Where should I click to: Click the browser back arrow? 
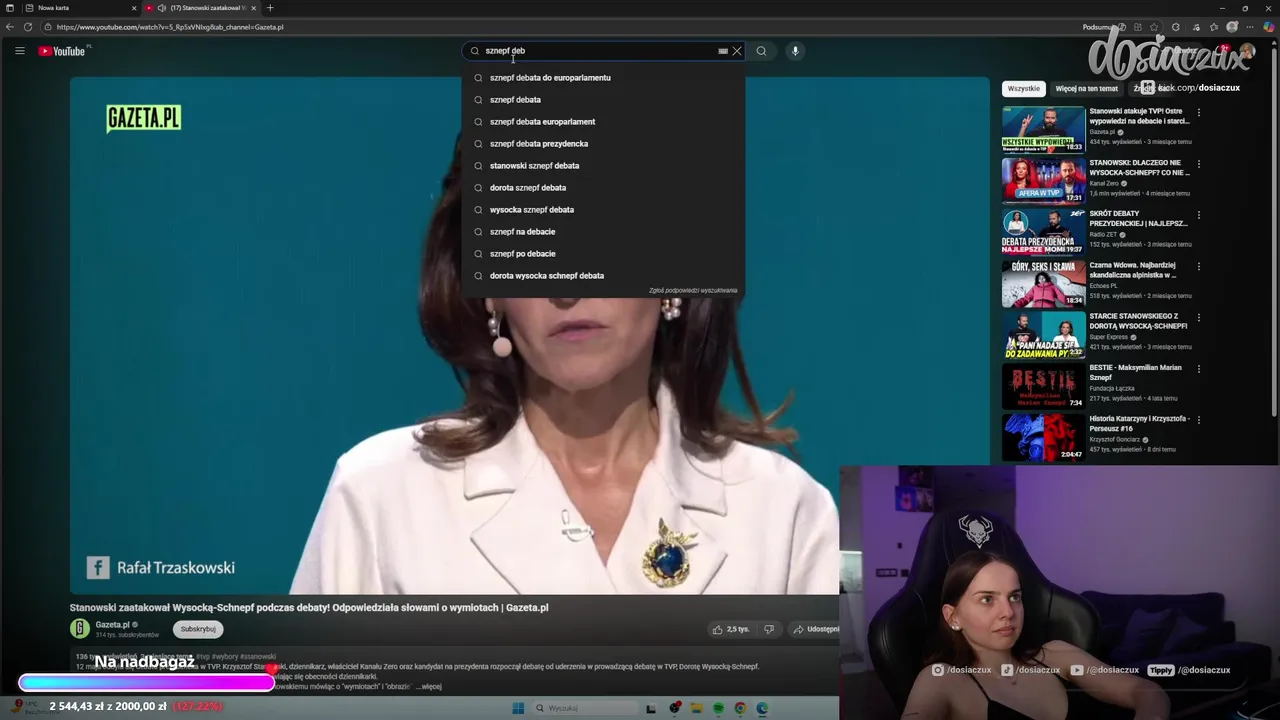pyautogui.click(x=10, y=27)
